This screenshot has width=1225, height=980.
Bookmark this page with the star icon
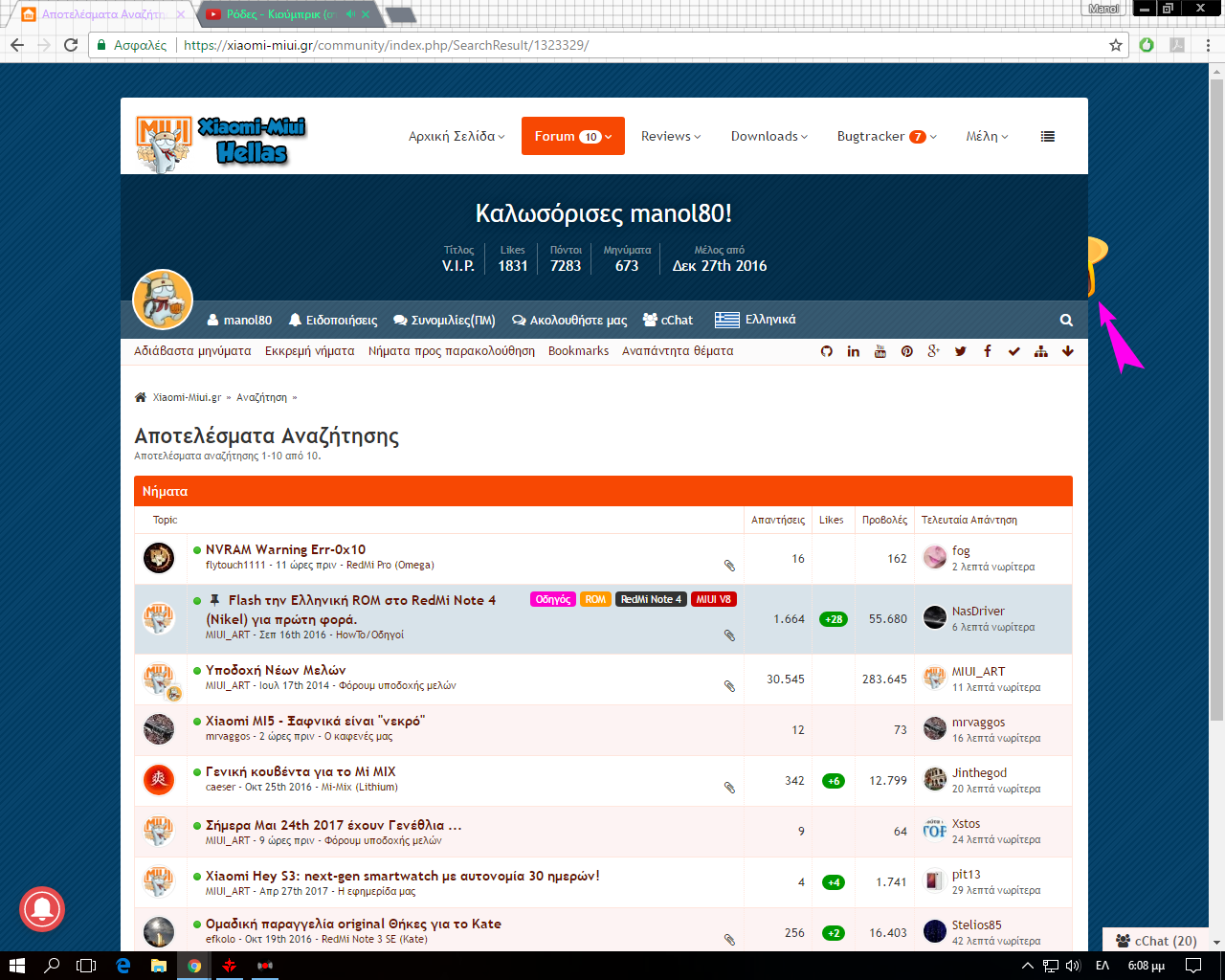(1116, 45)
